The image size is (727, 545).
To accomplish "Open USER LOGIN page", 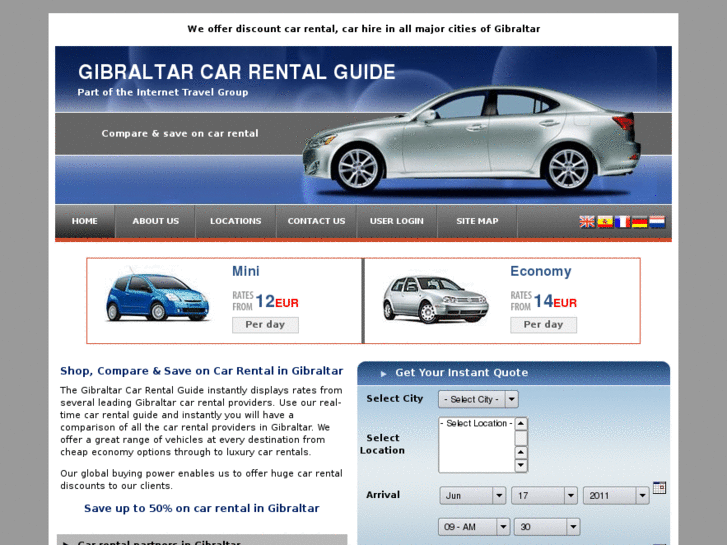I will (396, 221).
